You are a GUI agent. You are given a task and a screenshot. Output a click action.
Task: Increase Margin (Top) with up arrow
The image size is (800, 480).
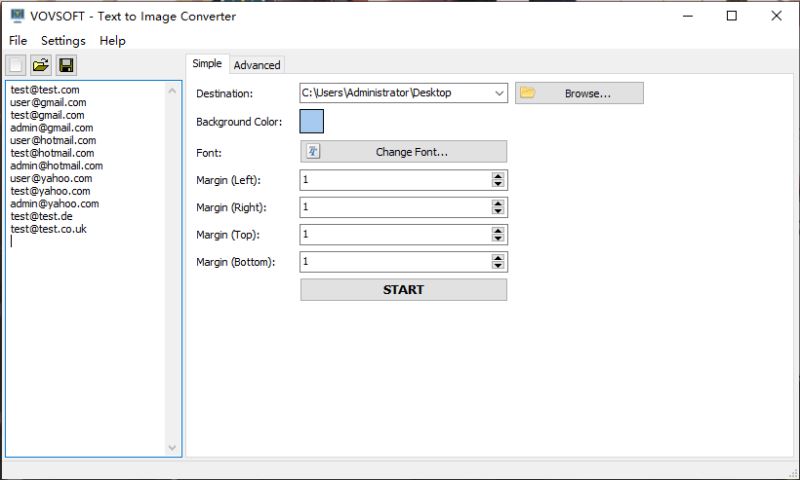[x=498, y=231]
